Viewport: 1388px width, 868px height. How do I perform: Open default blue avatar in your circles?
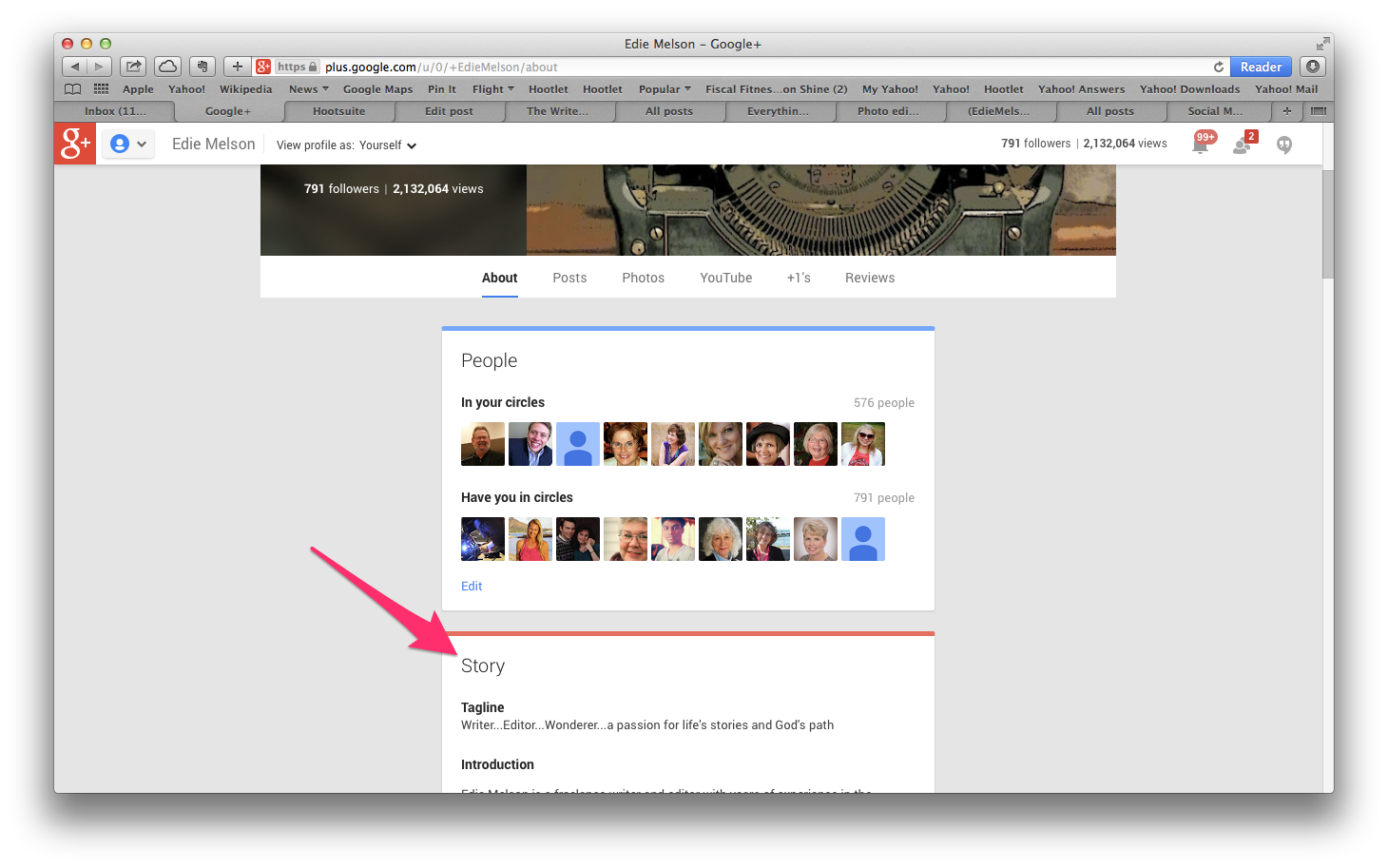click(578, 444)
